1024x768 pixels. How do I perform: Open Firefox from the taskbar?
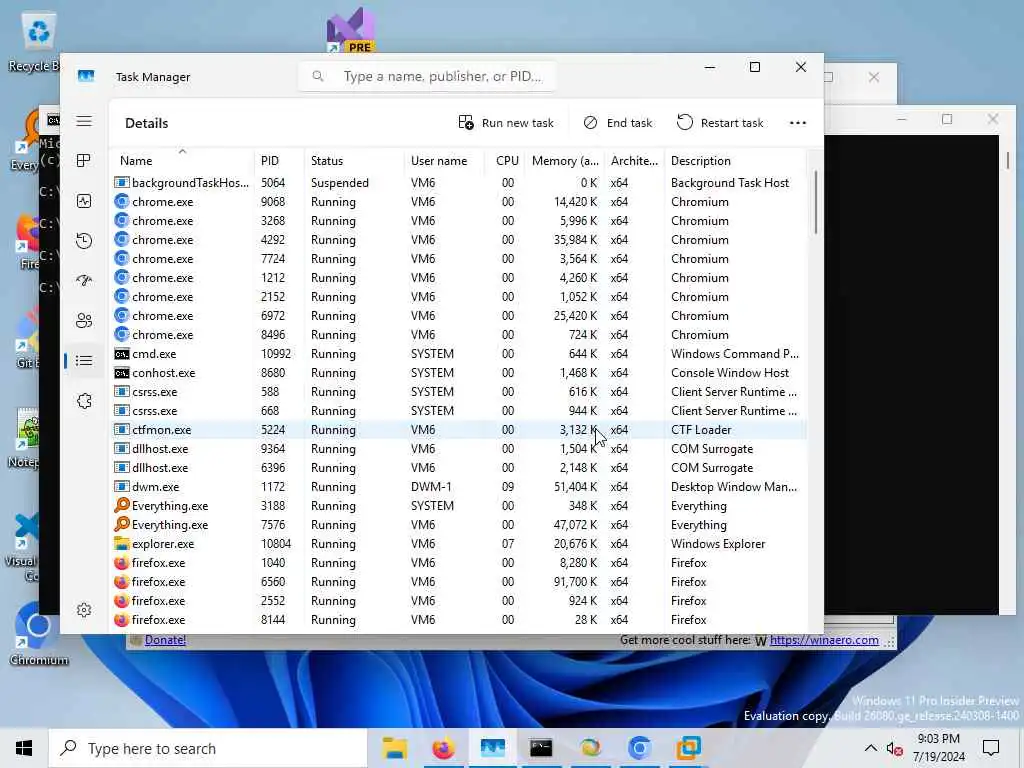(x=443, y=748)
